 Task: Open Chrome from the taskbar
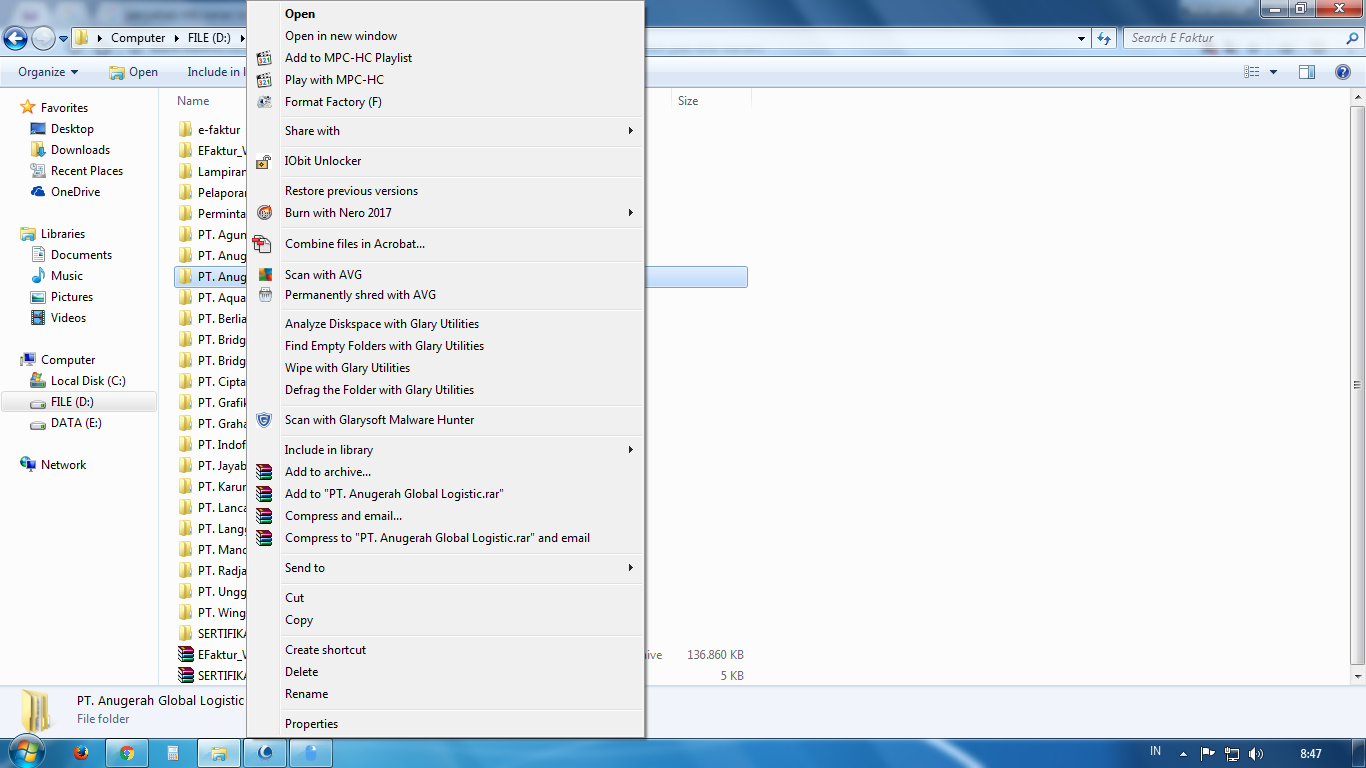click(x=127, y=753)
